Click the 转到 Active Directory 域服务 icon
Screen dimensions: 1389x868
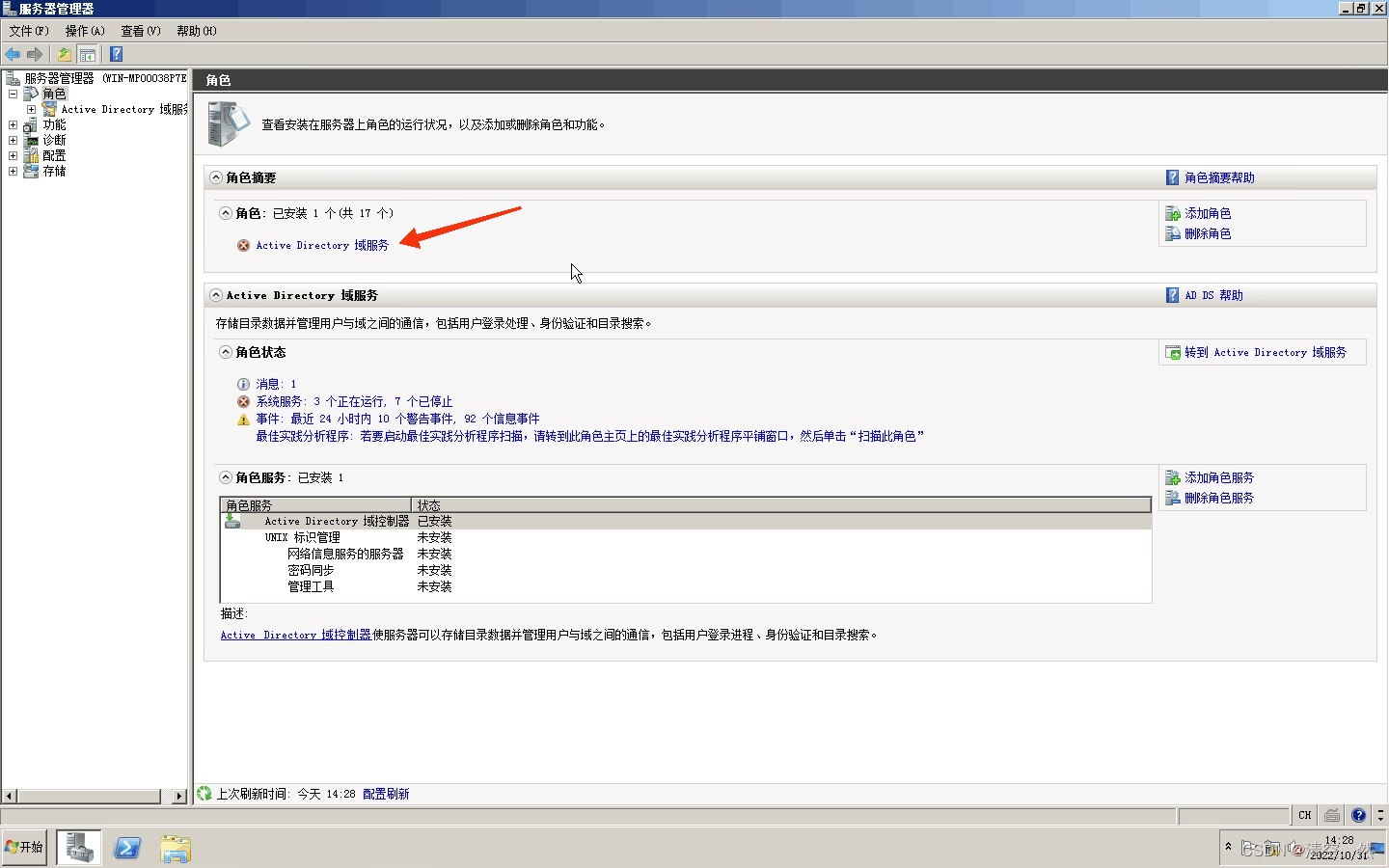click(1173, 352)
